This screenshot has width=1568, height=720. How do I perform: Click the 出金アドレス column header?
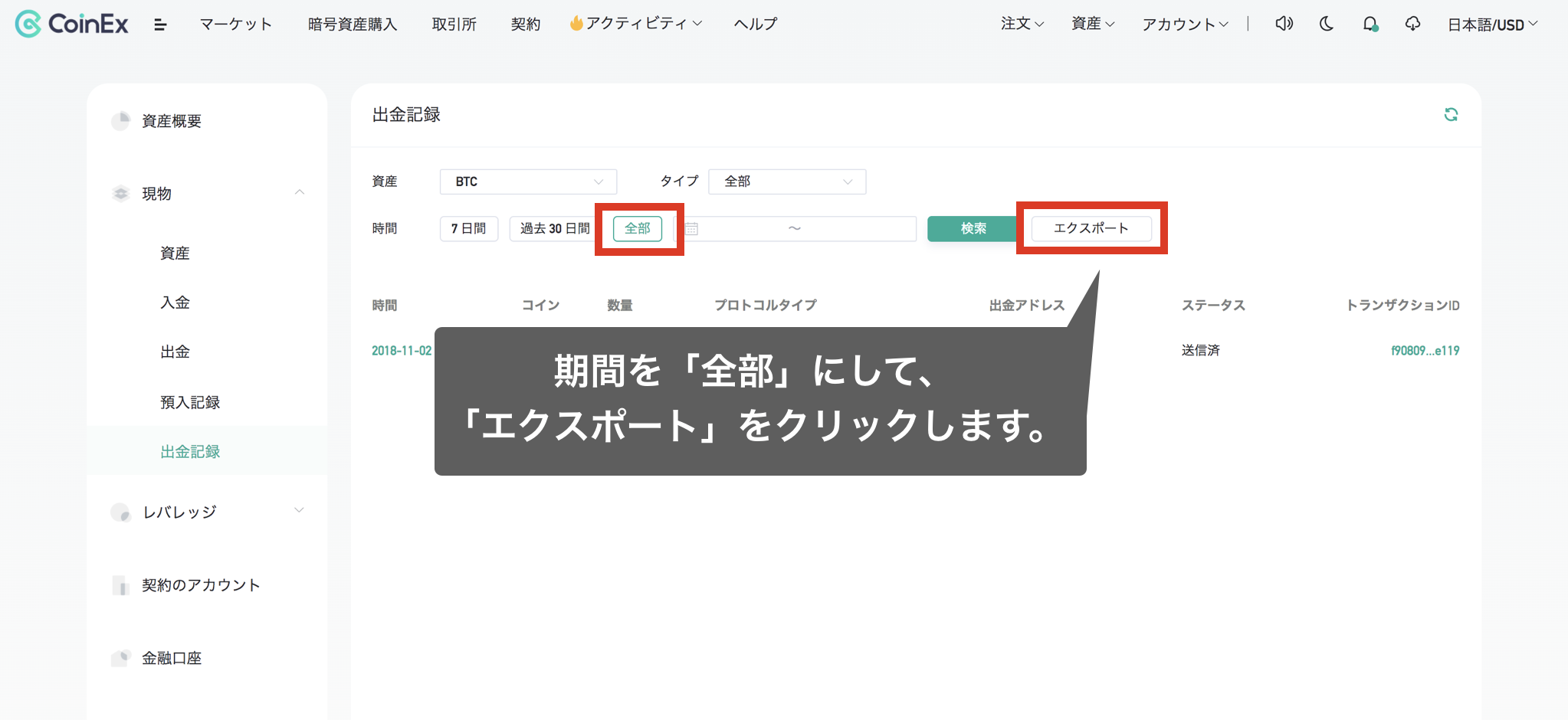(1027, 305)
